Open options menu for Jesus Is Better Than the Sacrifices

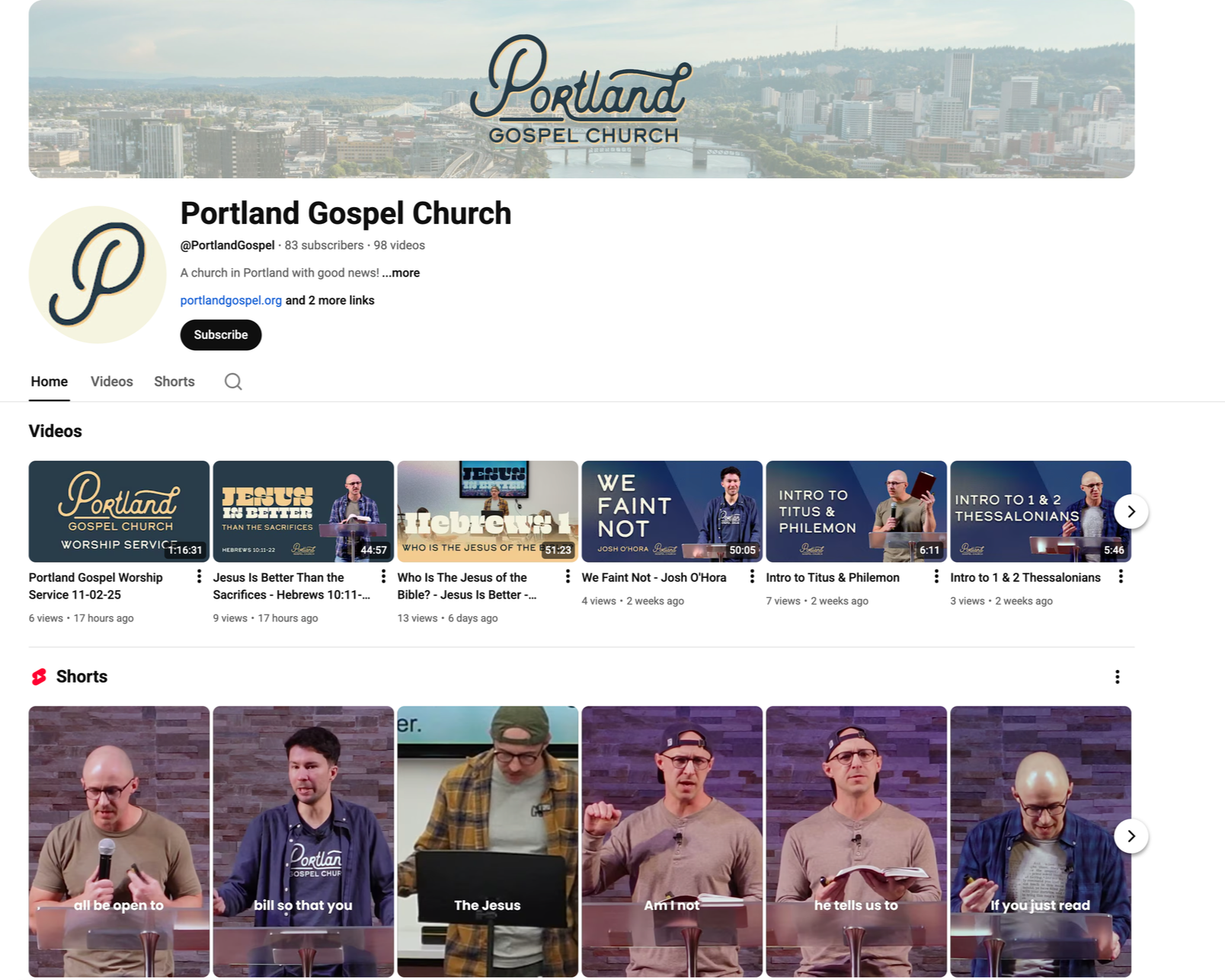click(x=383, y=576)
